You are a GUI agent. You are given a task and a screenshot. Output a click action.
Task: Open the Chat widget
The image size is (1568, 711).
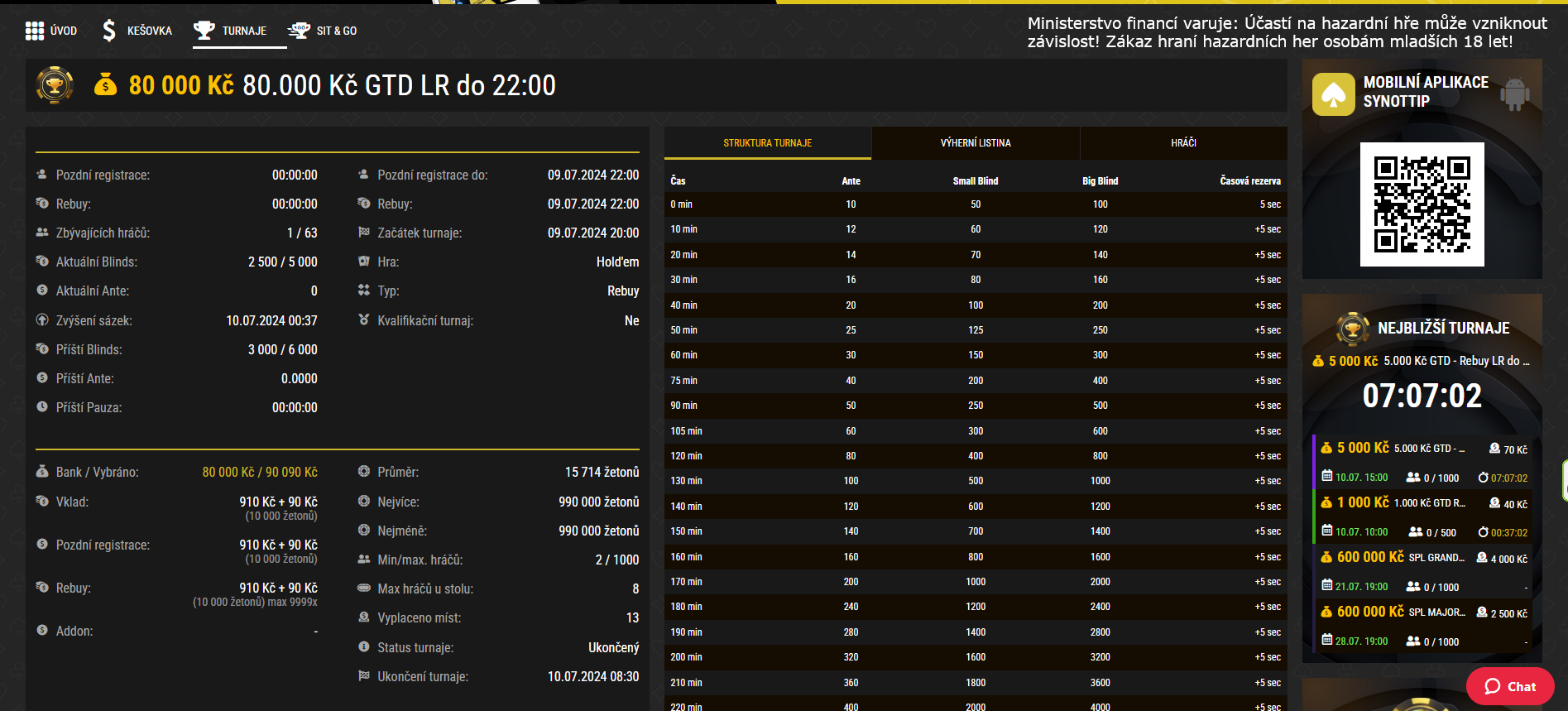click(1510, 686)
